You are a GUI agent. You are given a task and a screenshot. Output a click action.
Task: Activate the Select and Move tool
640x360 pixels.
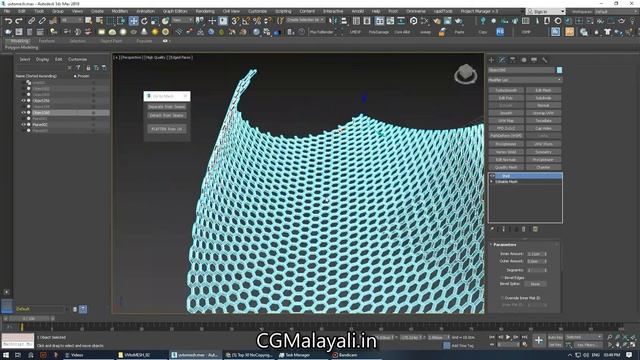coord(133,21)
